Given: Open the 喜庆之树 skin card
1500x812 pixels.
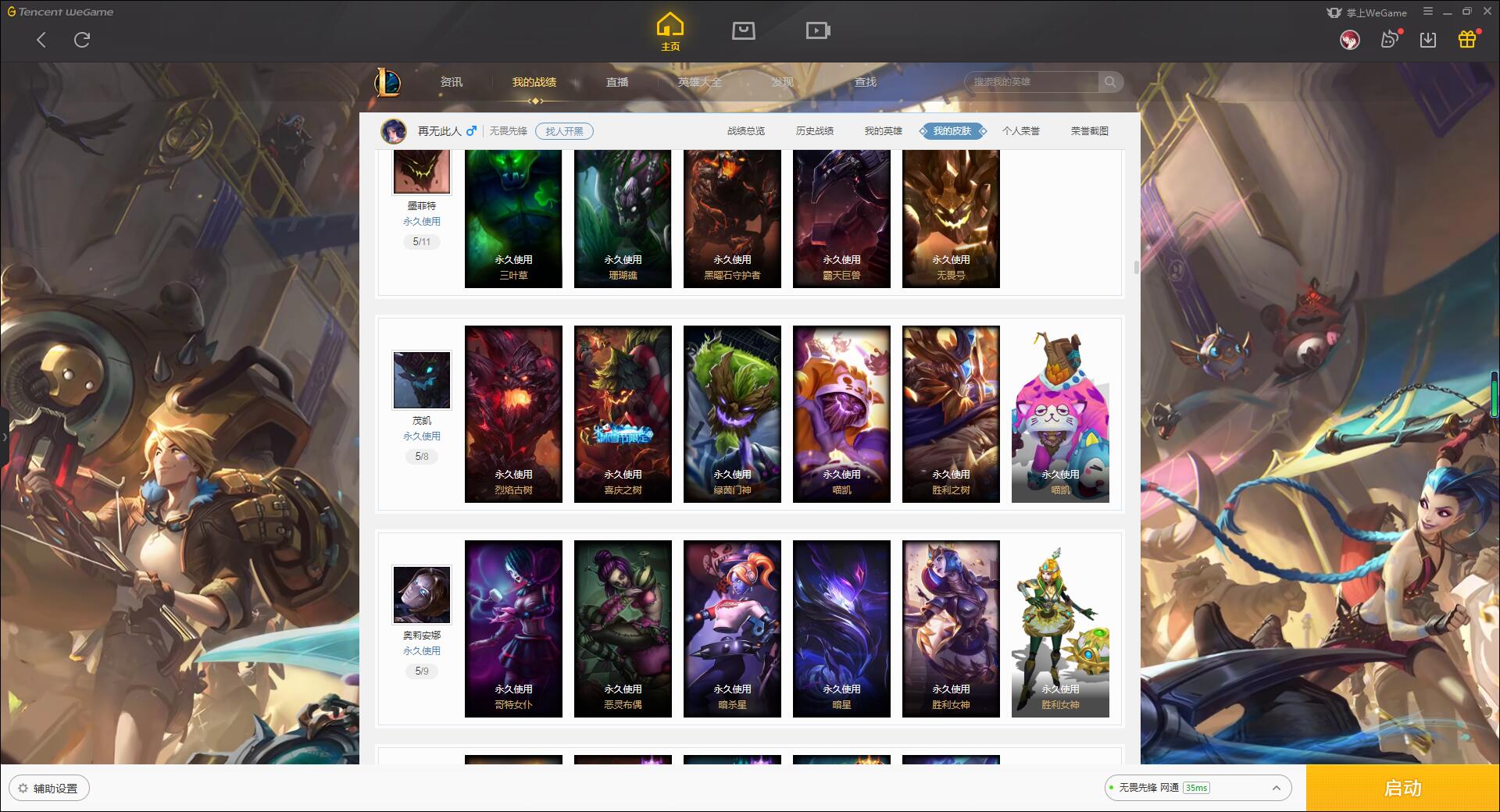Looking at the screenshot, I should (x=623, y=414).
